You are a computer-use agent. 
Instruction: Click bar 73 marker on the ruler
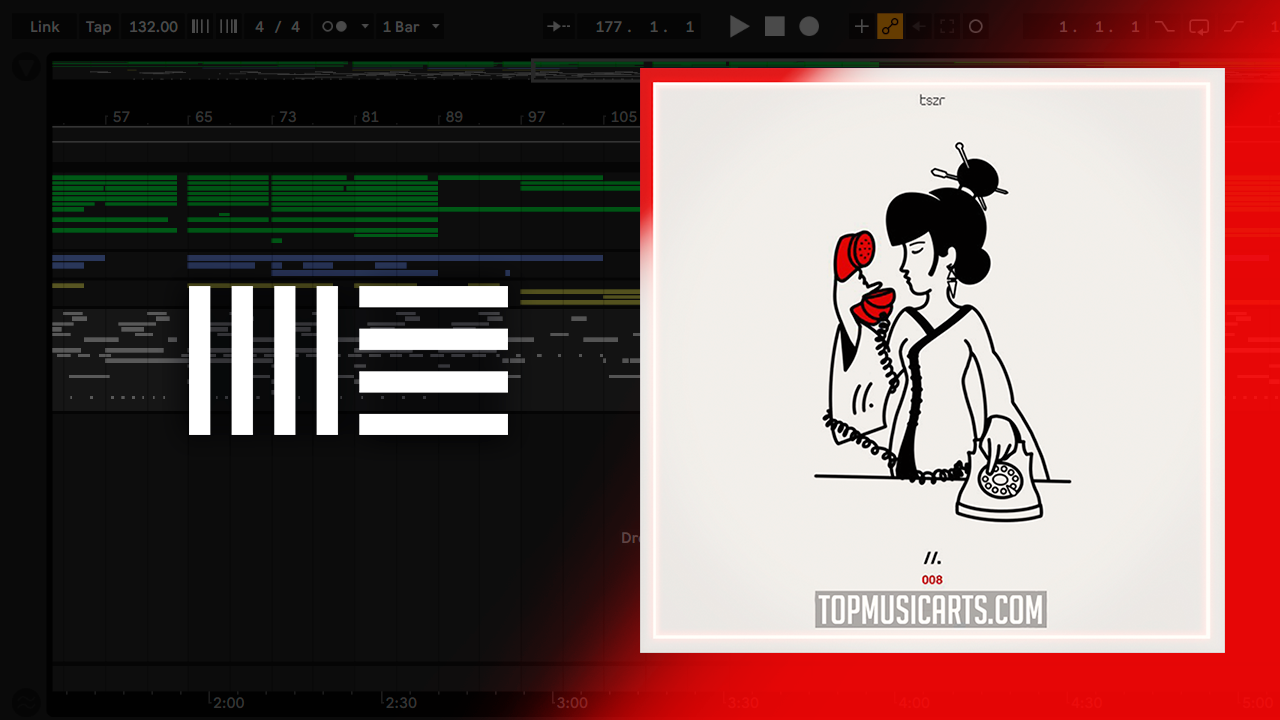tap(287, 117)
